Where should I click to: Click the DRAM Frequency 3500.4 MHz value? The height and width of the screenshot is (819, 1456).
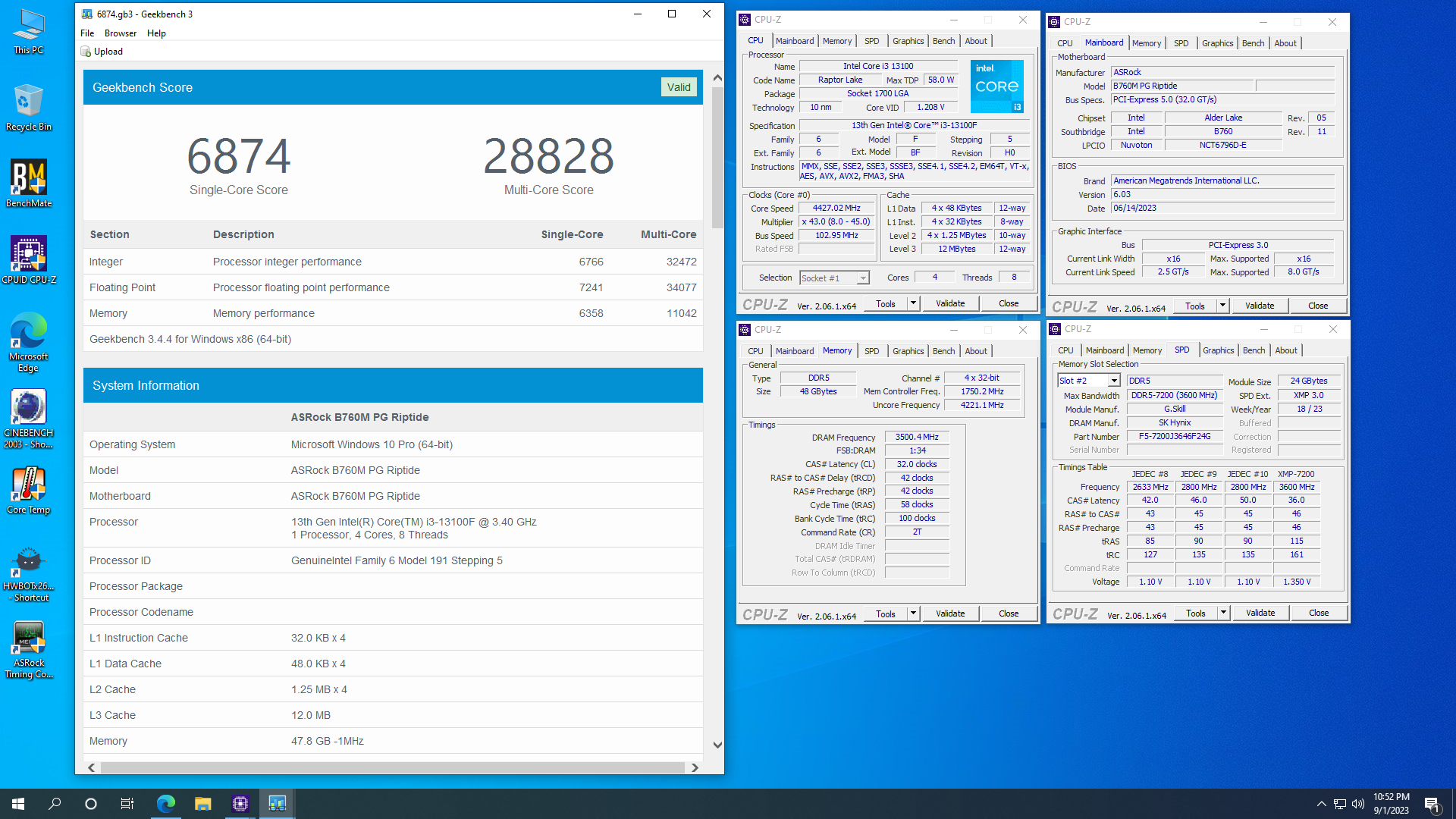pyautogui.click(x=917, y=437)
